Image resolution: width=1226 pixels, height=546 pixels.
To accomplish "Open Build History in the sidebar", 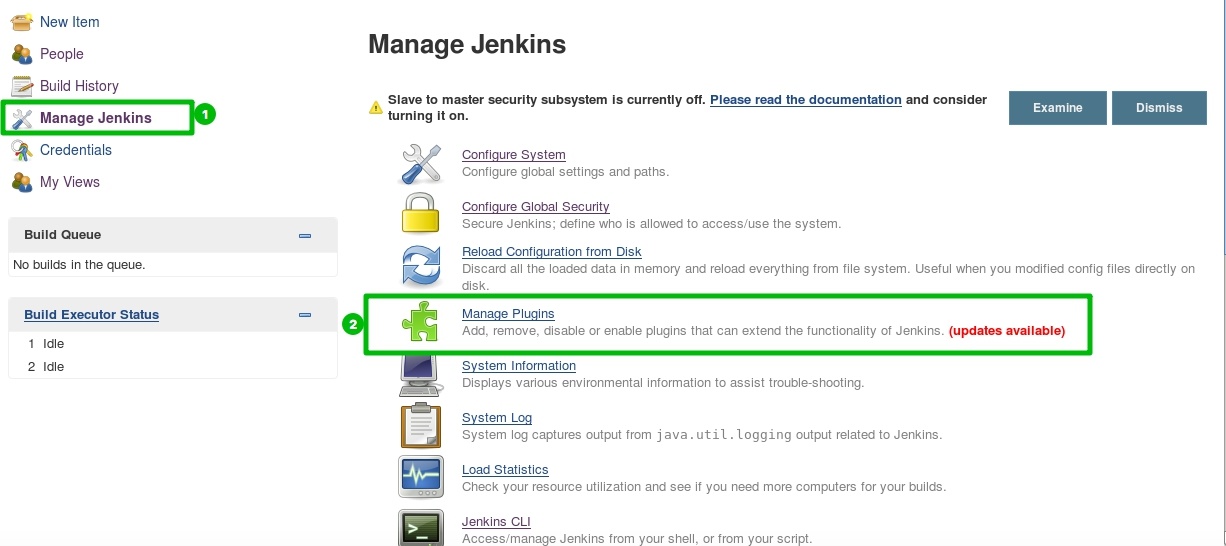I will pyautogui.click(x=79, y=86).
